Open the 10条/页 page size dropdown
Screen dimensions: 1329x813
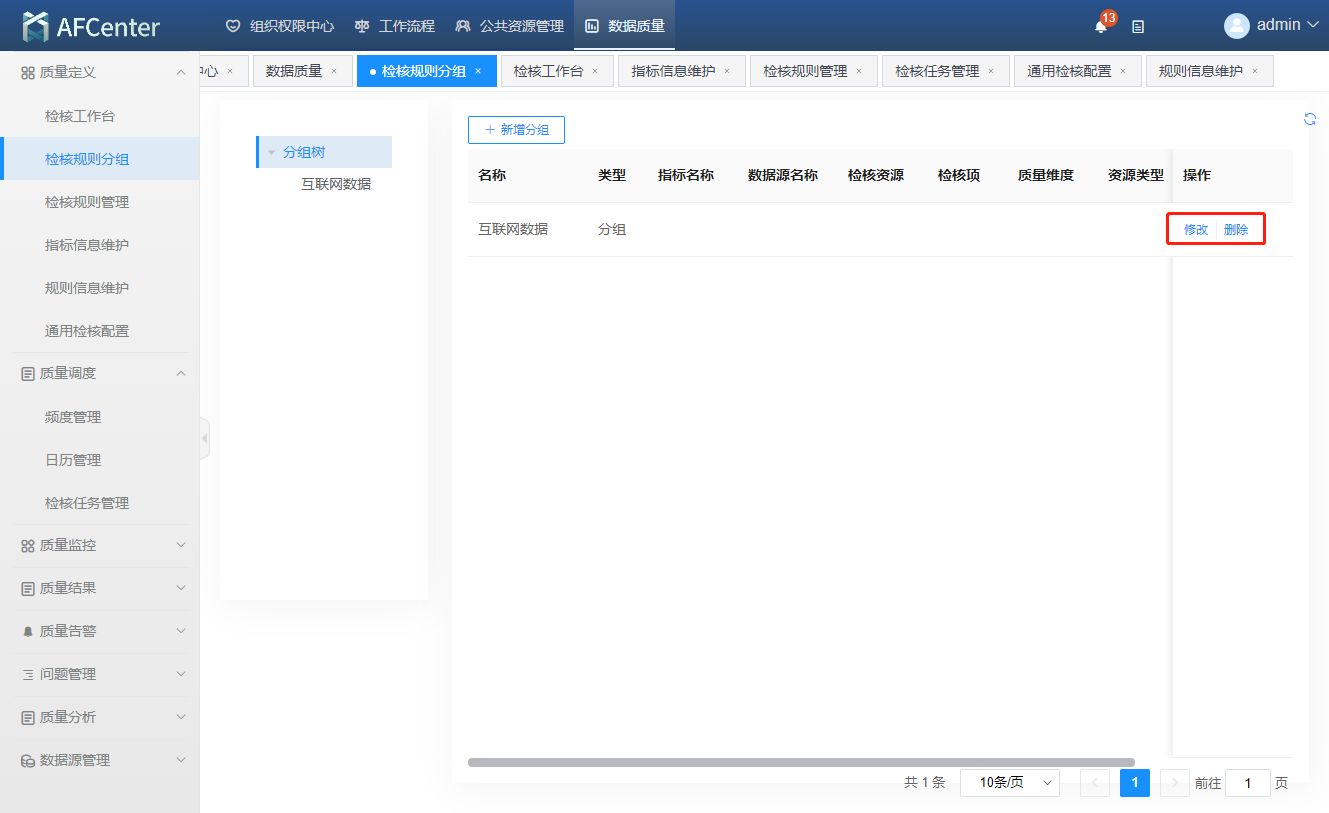tap(1009, 783)
